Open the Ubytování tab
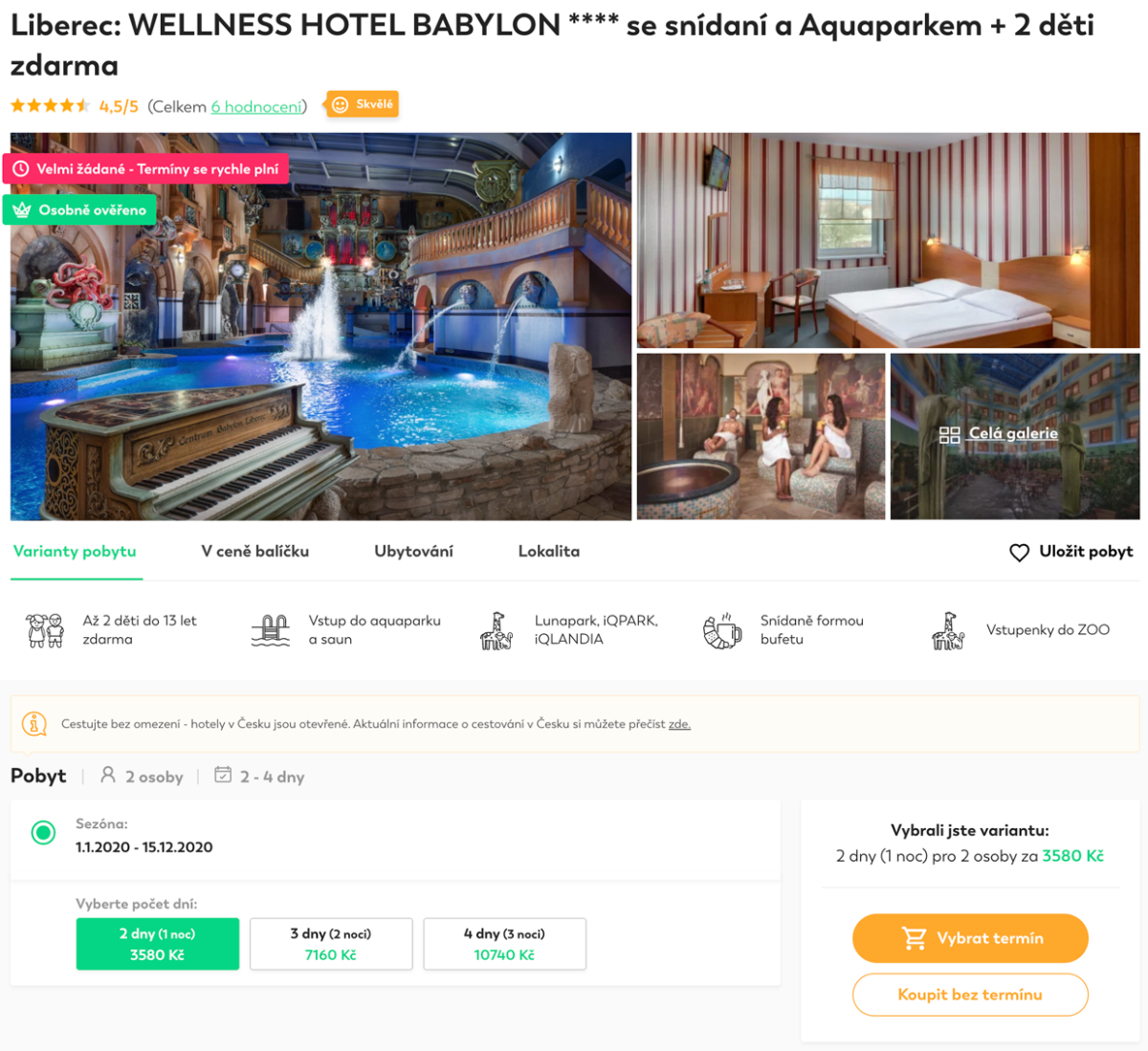Viewport: 1148px width, 1051px height. pyautogui.click(x=414, y=552)
